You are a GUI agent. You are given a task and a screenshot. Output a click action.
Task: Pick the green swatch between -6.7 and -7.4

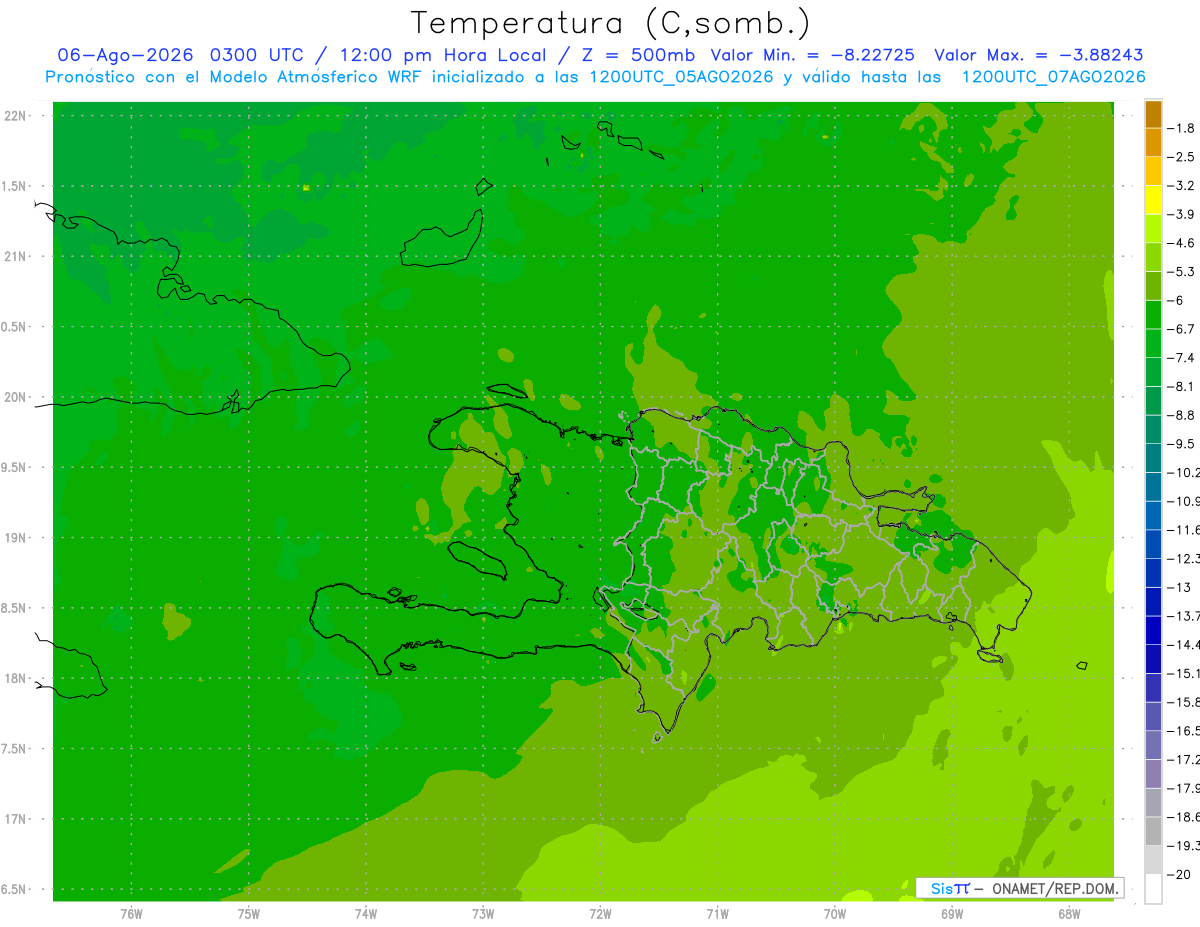click(1153, 343)
